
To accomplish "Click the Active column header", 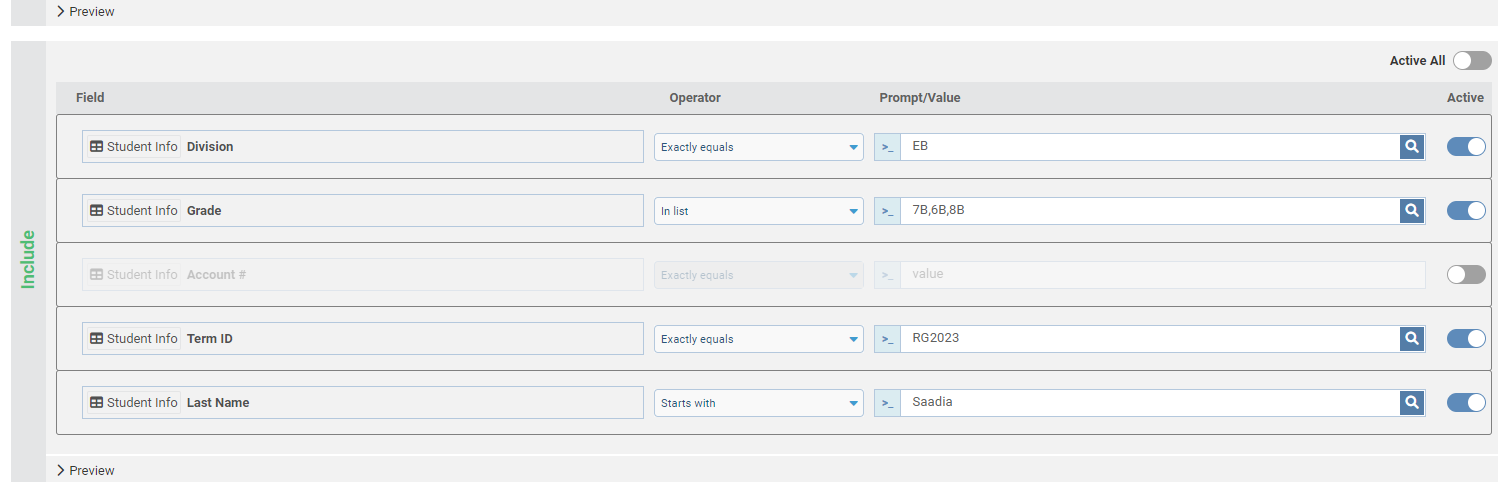I will pos(1465,98).
